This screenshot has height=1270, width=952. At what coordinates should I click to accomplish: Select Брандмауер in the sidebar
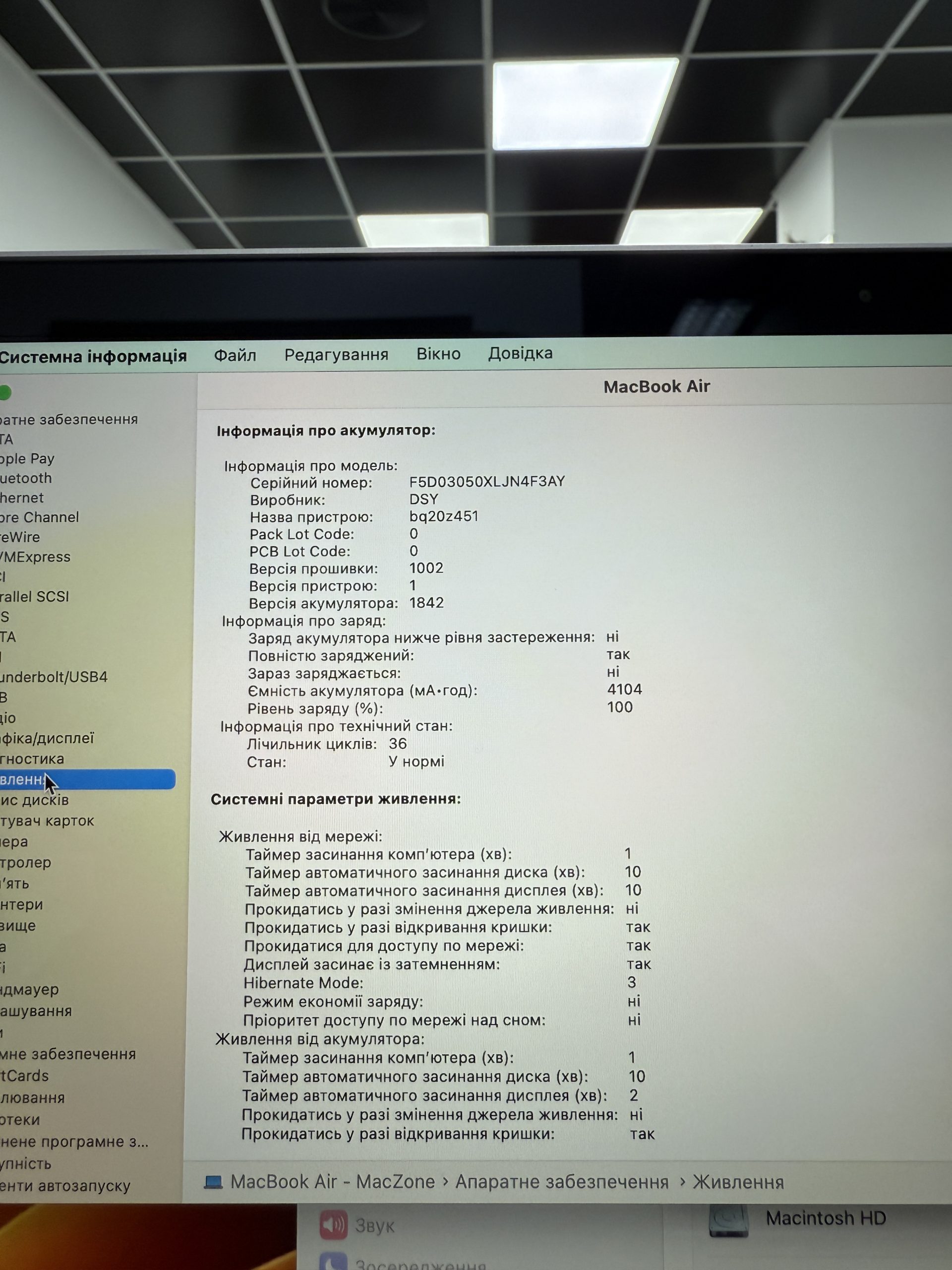tap(30, 989)
